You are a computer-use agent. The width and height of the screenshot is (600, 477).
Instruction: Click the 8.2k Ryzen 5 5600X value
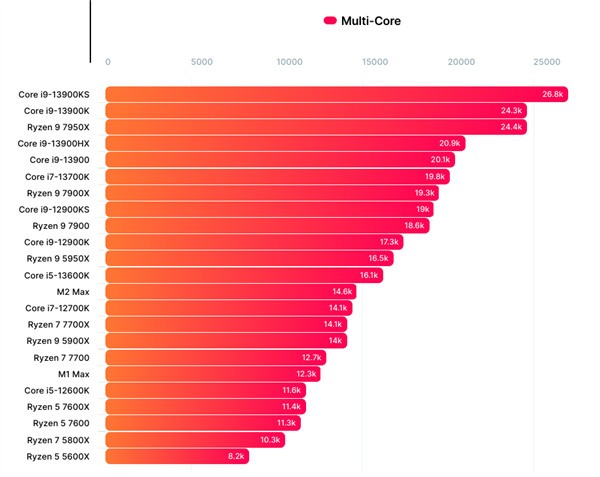tap(236, 456)
